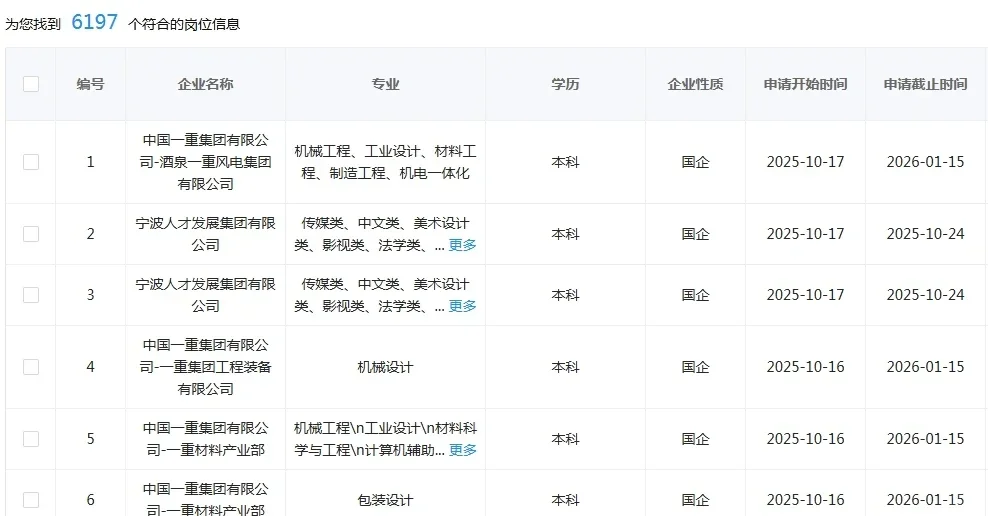Click 本科 in row 1
Screen dimensions: 988x516
coord(565,162)
